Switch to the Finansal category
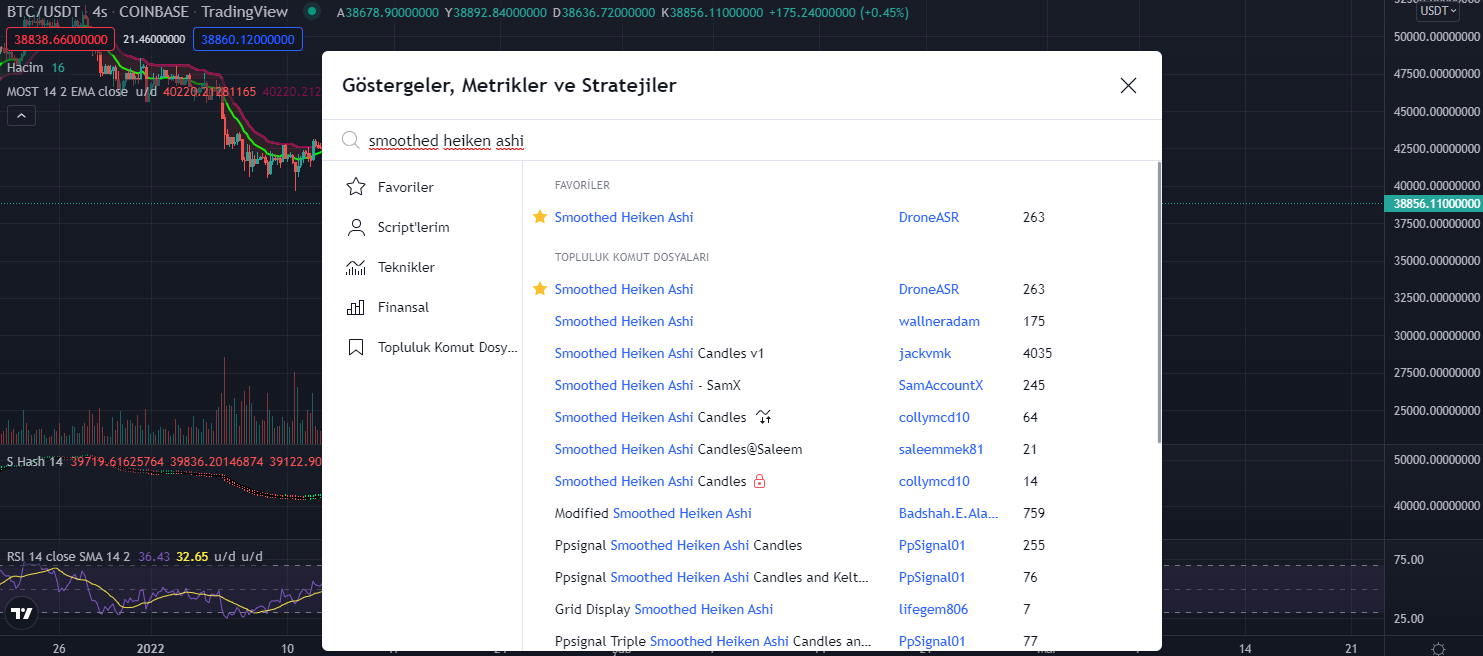1483x656 pixels. click(422, 307)
